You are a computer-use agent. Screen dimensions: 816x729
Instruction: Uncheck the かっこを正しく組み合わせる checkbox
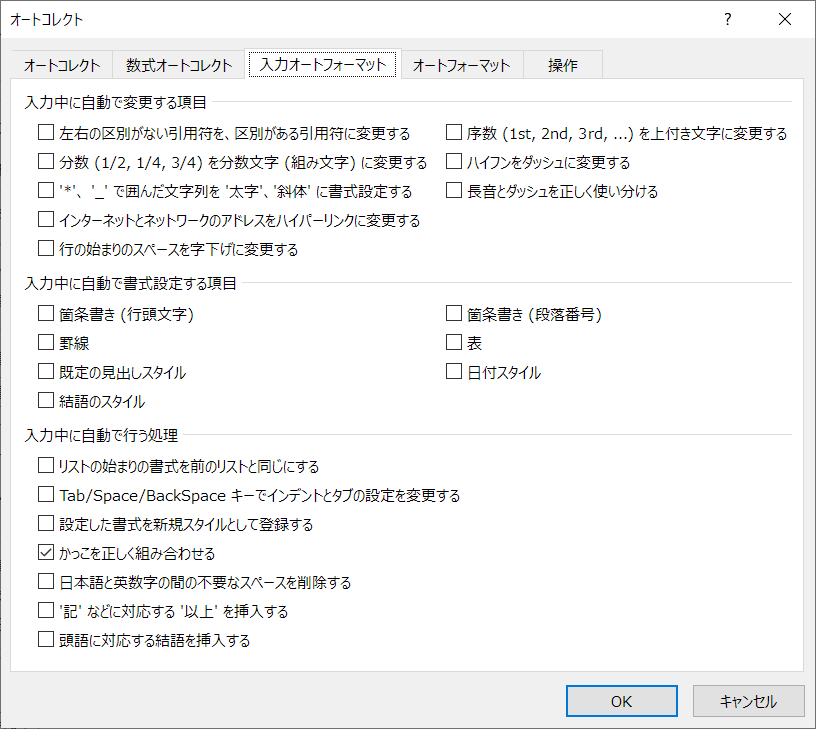coord(45,552)
